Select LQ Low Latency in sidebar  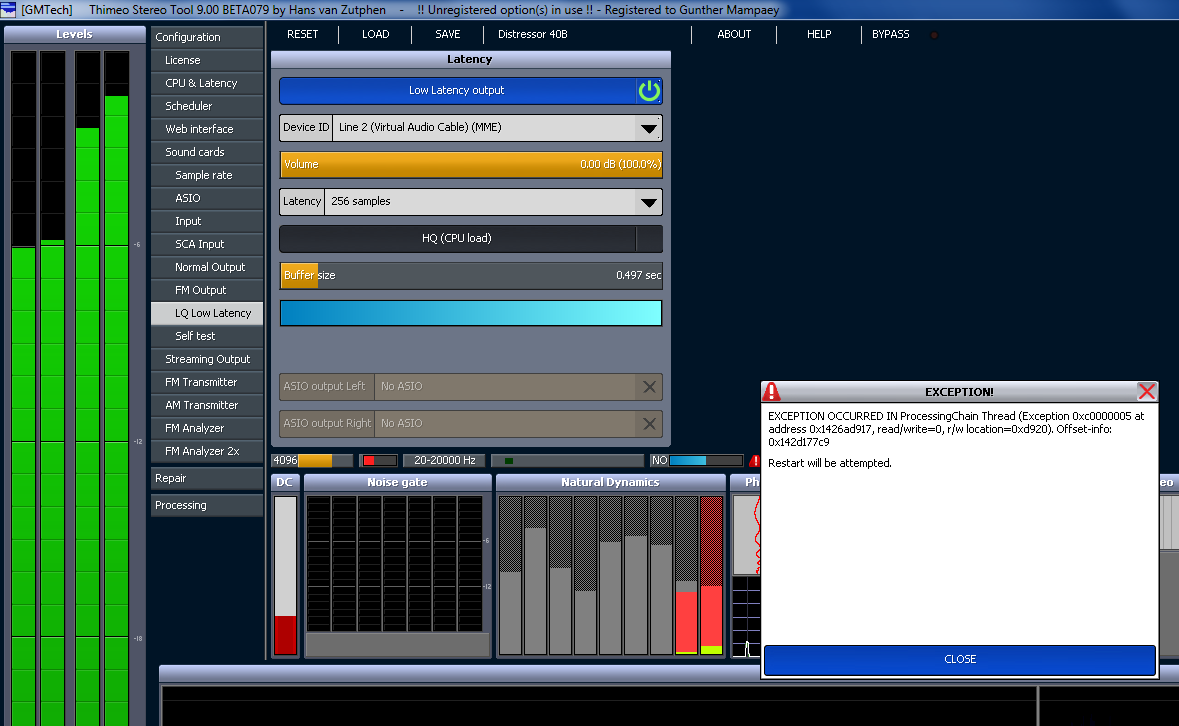[207, 313]
